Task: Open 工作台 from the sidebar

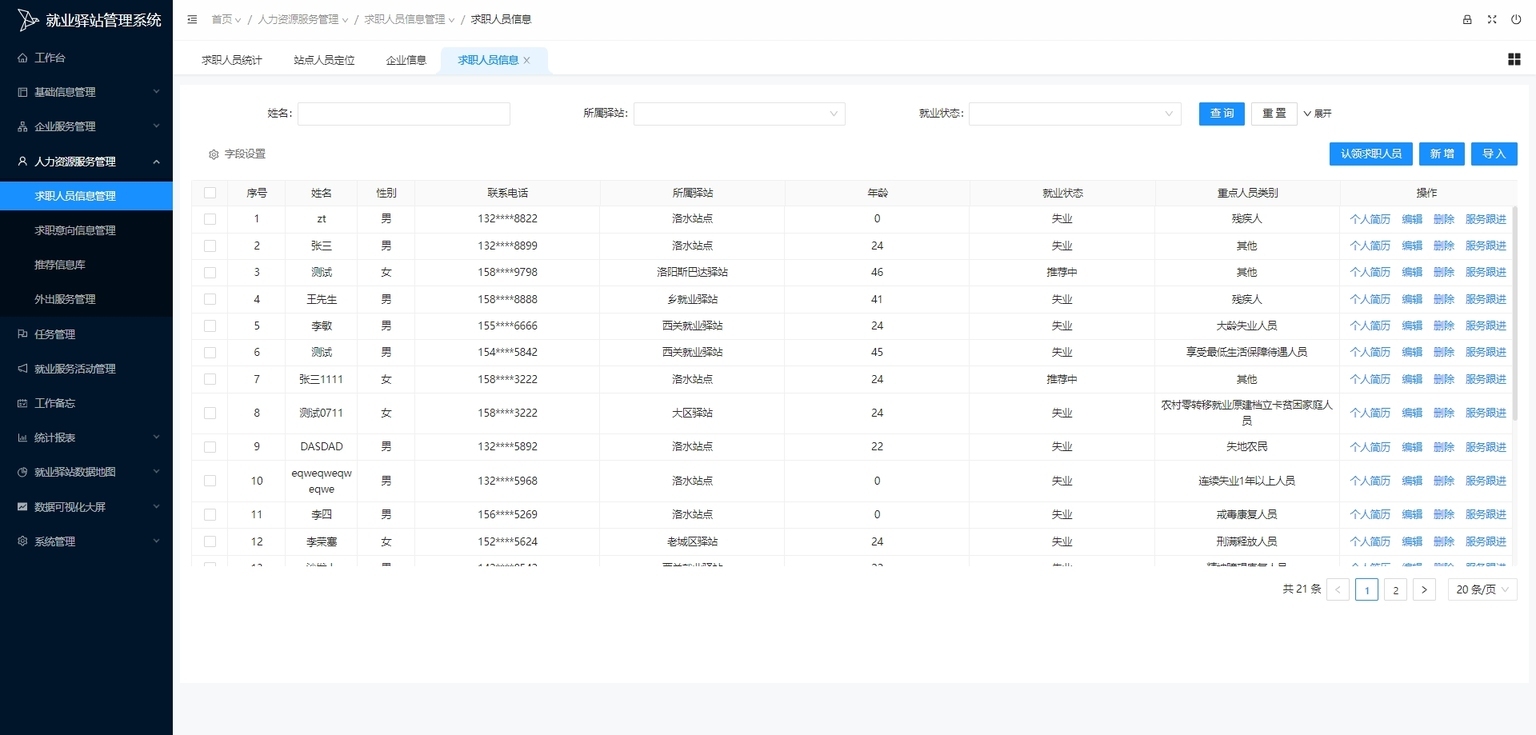Action: [x=50, y=58]
